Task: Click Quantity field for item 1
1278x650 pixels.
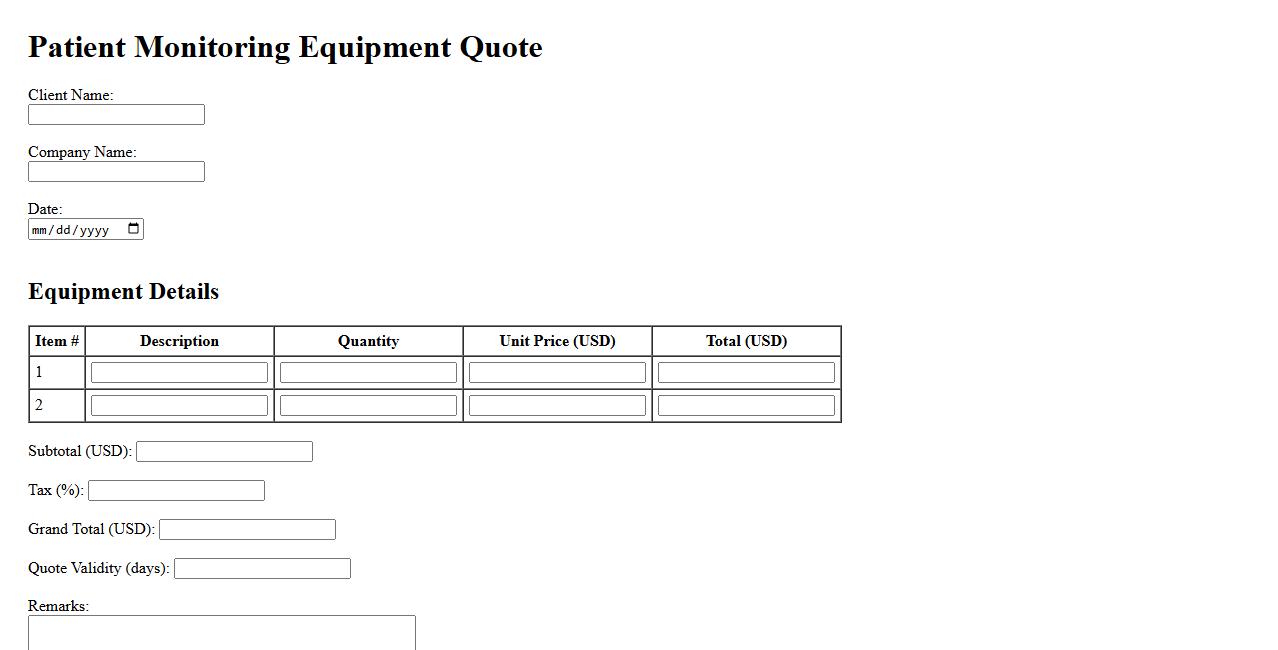Action: click(x=368, y=373)
